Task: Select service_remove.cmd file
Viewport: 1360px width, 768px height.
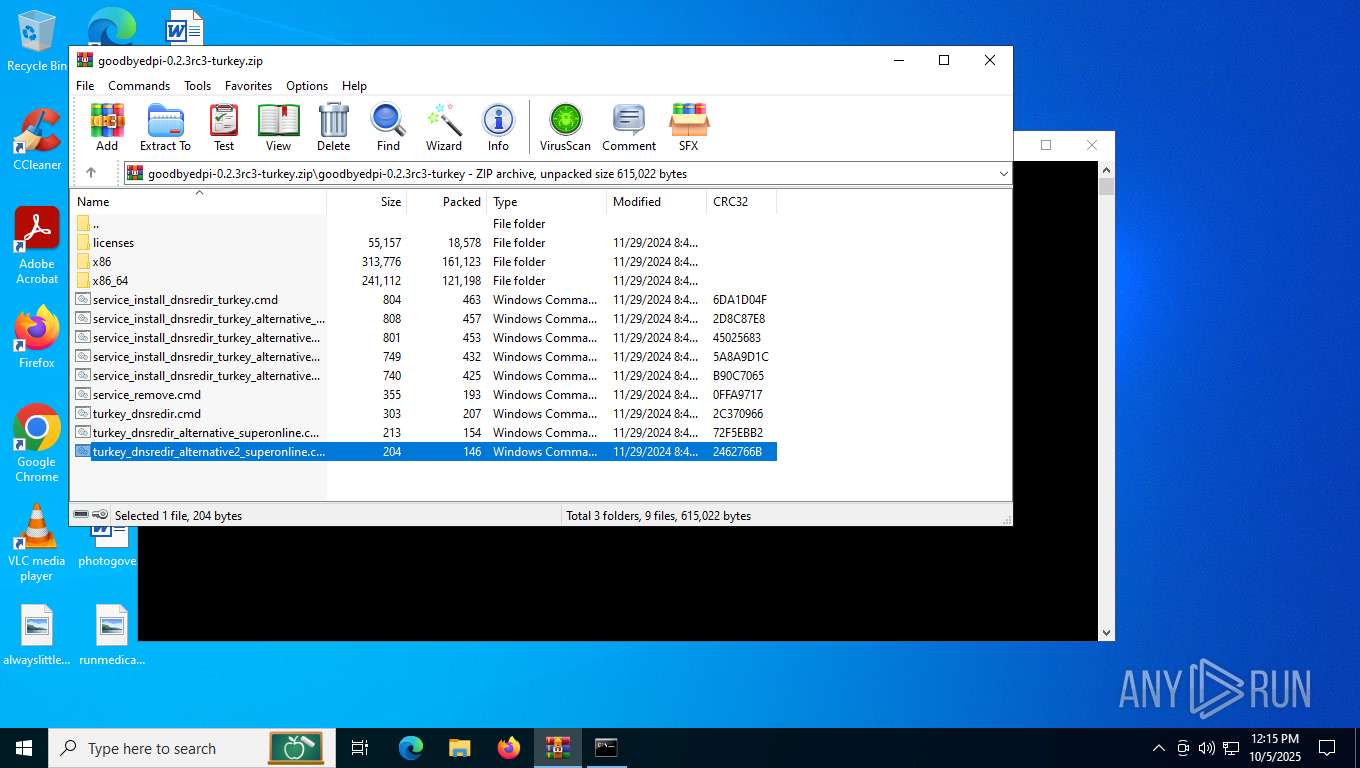Action: click(146, 395)
